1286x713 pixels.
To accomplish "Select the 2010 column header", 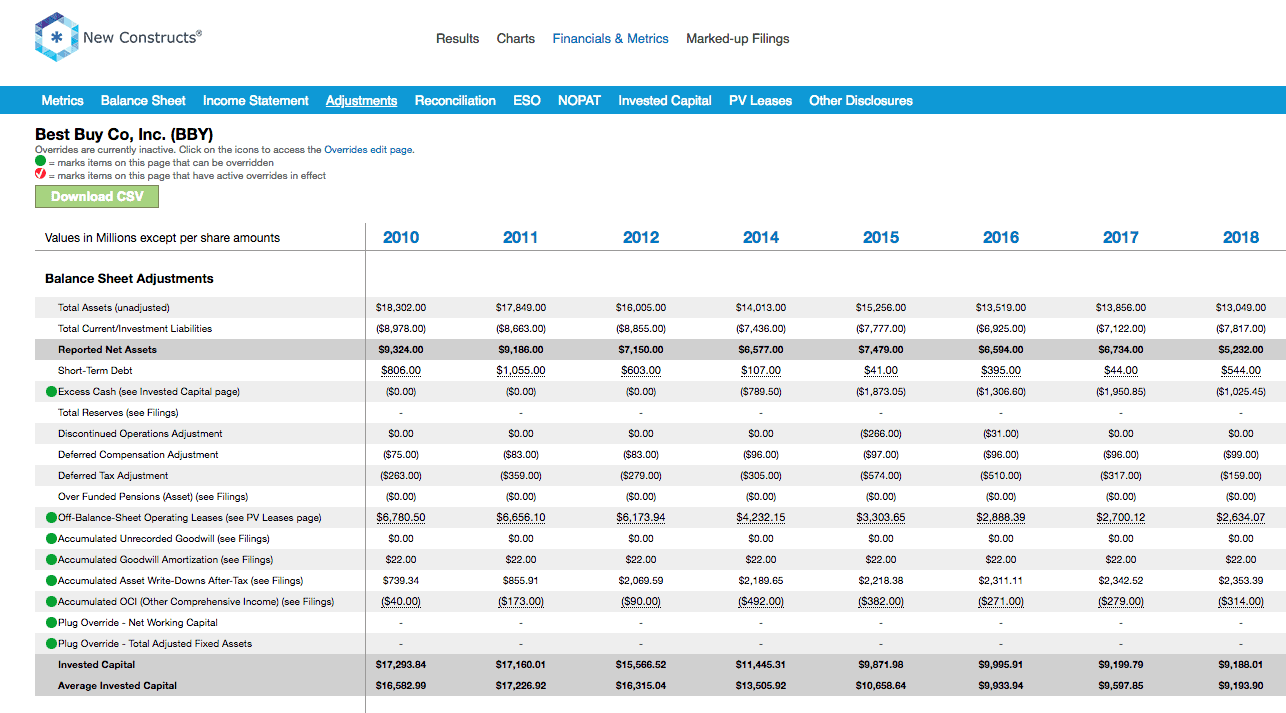I will coord(401,238).
